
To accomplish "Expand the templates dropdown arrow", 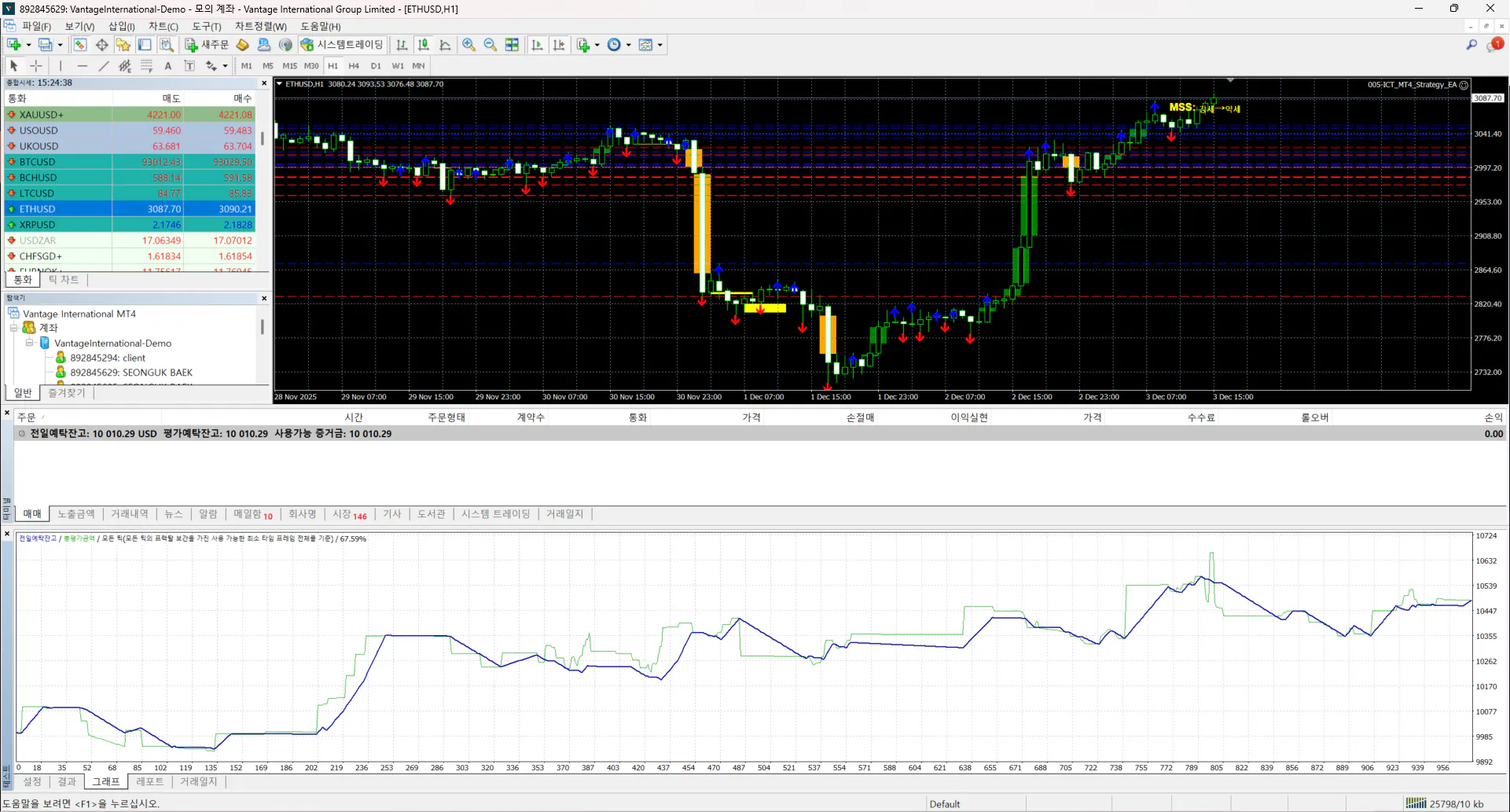I will (660, 45).
